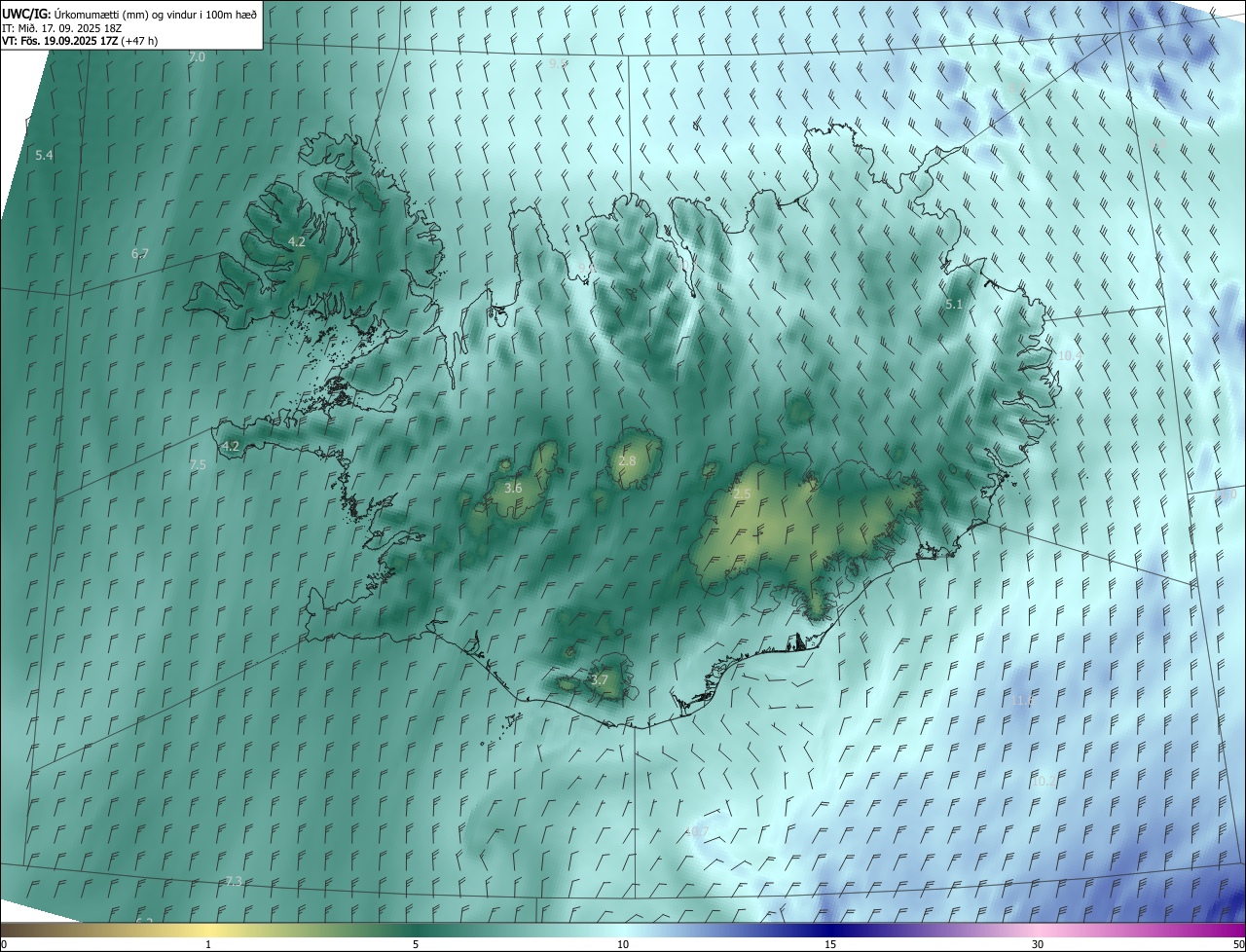The width and height of the screenshot is (1246, 952).
Task: Click the 30 tick on the colour scale
Action: (x=1038, y=944)
